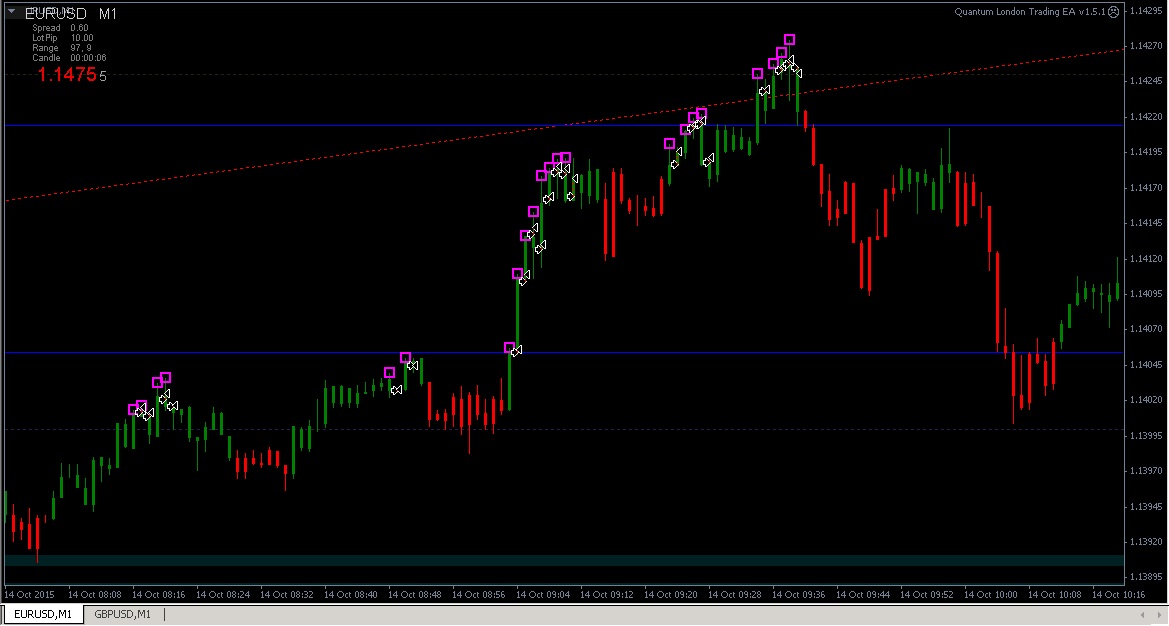Click the left tab scroll arrow
Image resolution: width=1169 pixels, height=626 pixels.
coord(1141,615)
